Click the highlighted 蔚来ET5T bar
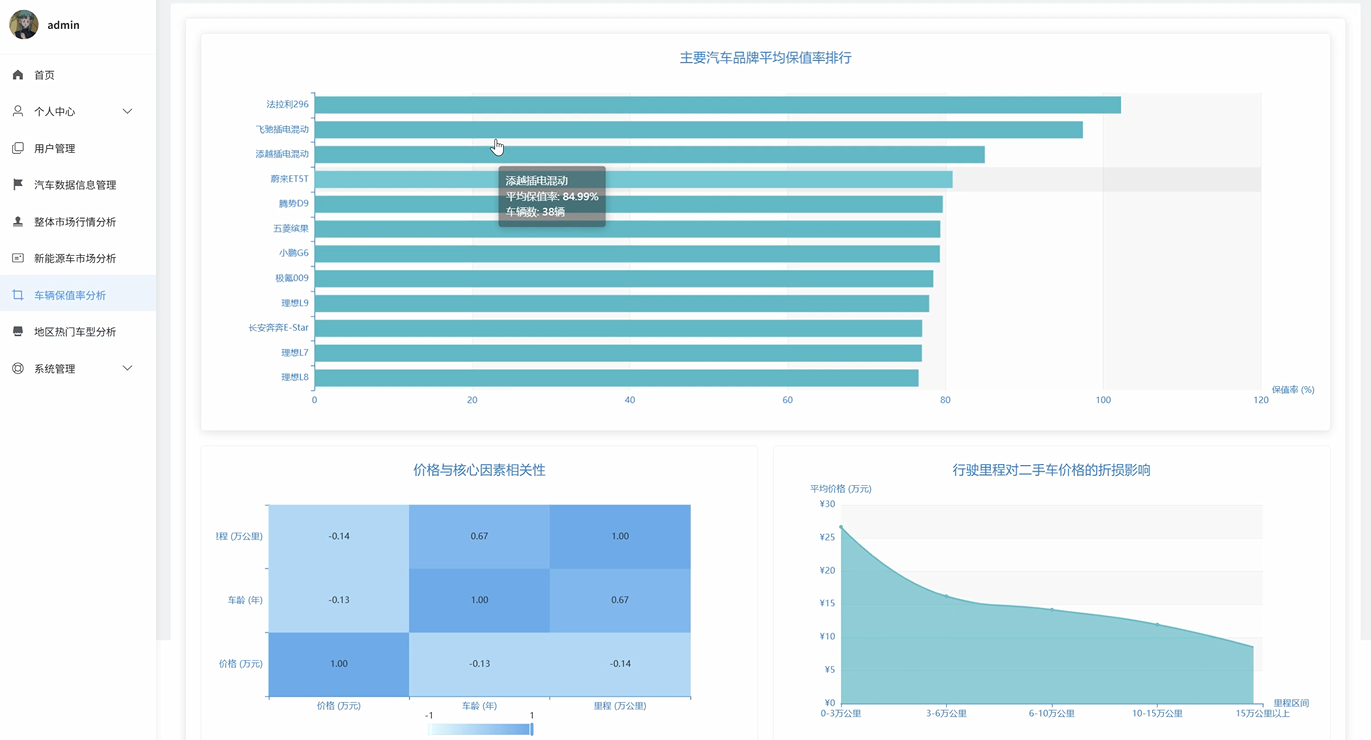Screen dimensions: 1371x740 click(634, 180)
